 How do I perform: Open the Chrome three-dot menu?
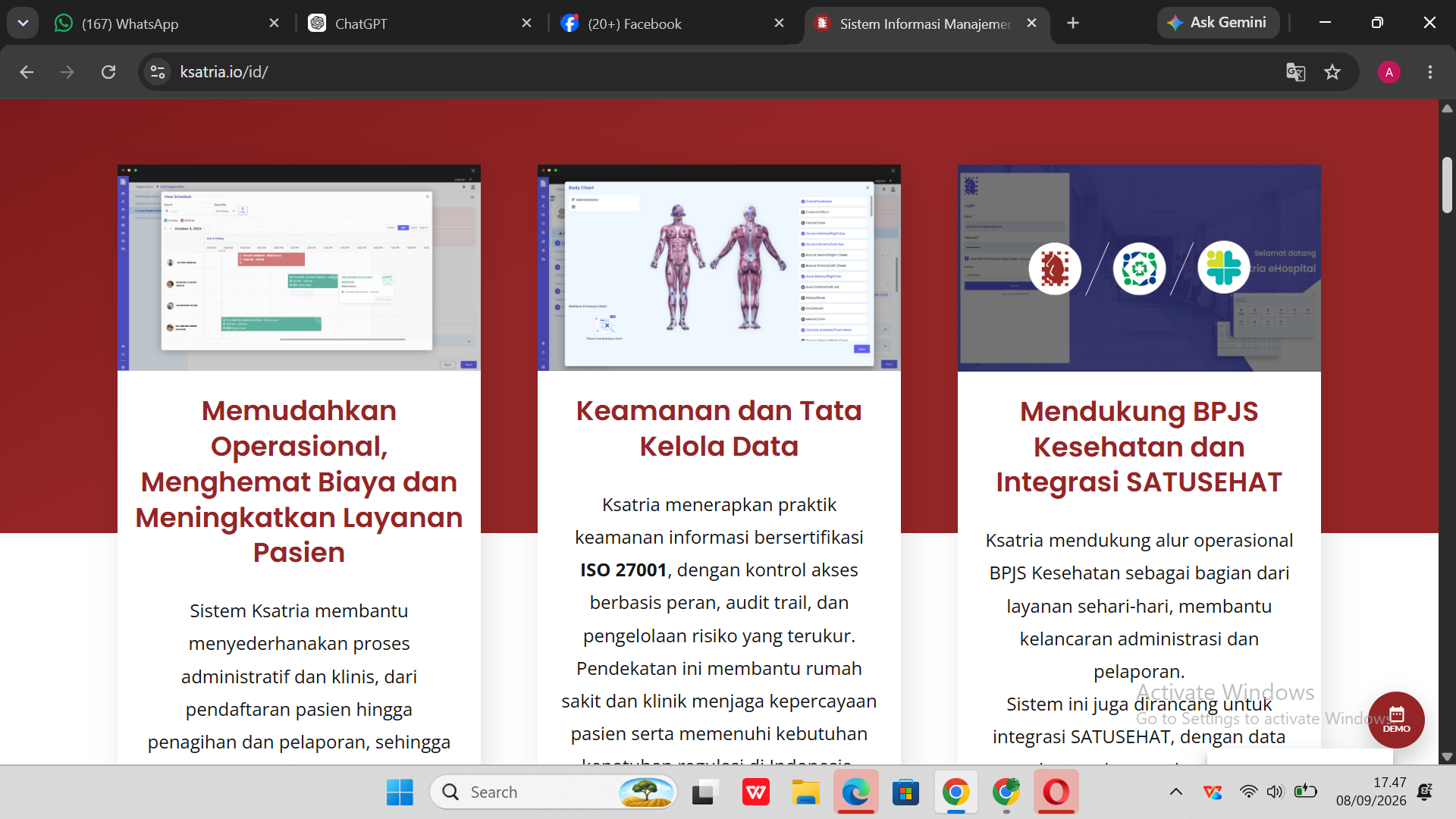tap(1429, 72)
